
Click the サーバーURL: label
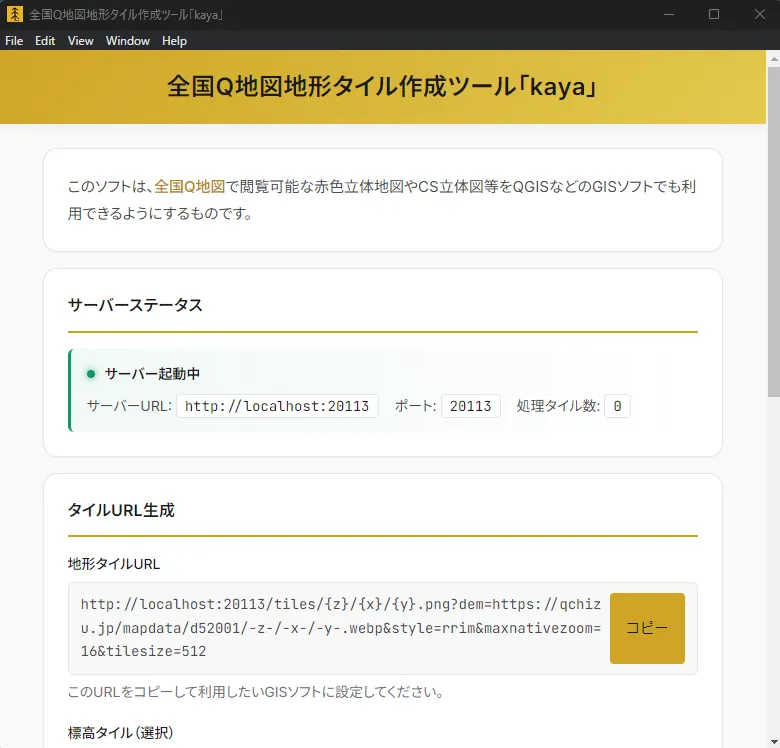click(129, 406)
